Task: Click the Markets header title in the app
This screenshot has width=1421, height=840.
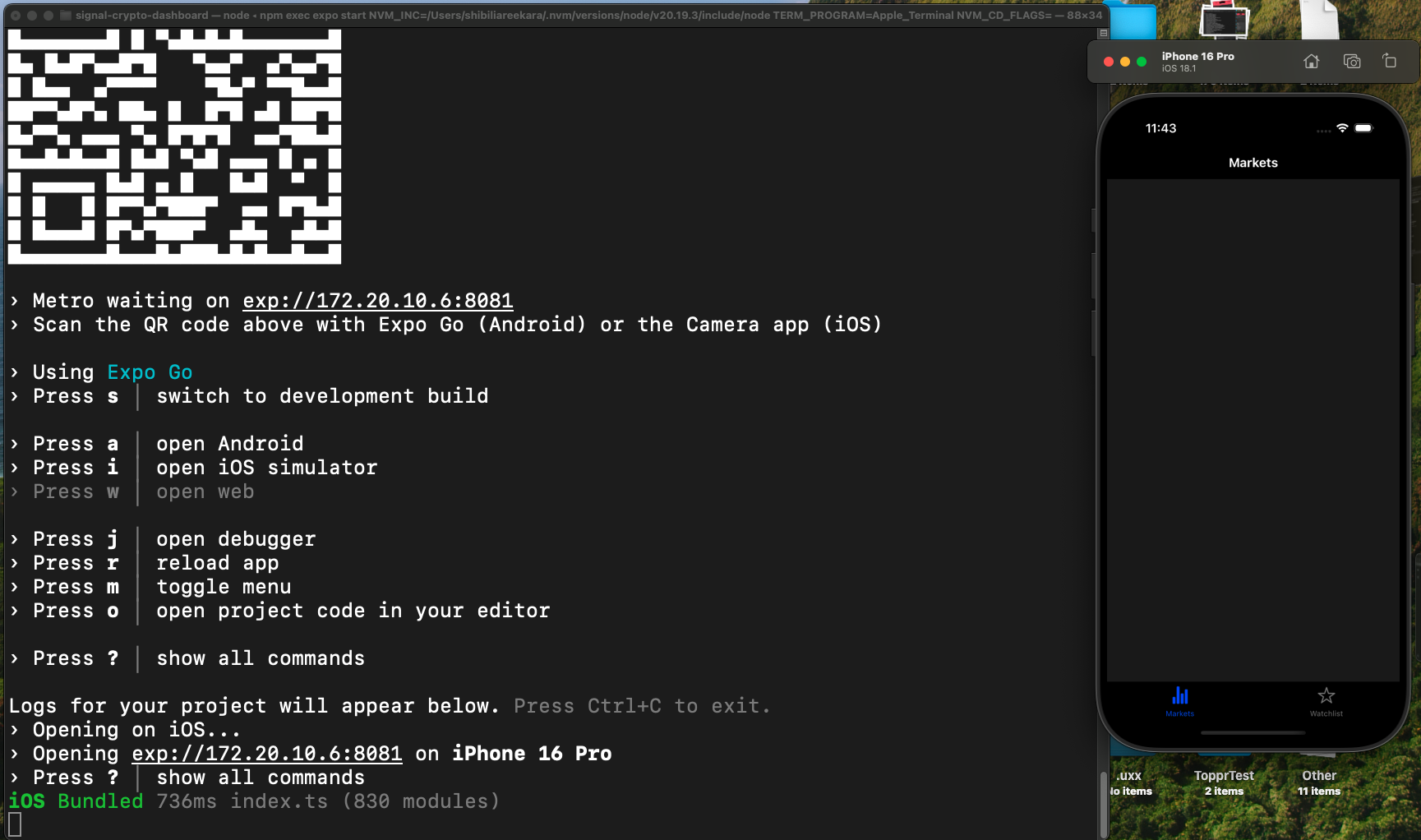Action: click(1253, 163)
